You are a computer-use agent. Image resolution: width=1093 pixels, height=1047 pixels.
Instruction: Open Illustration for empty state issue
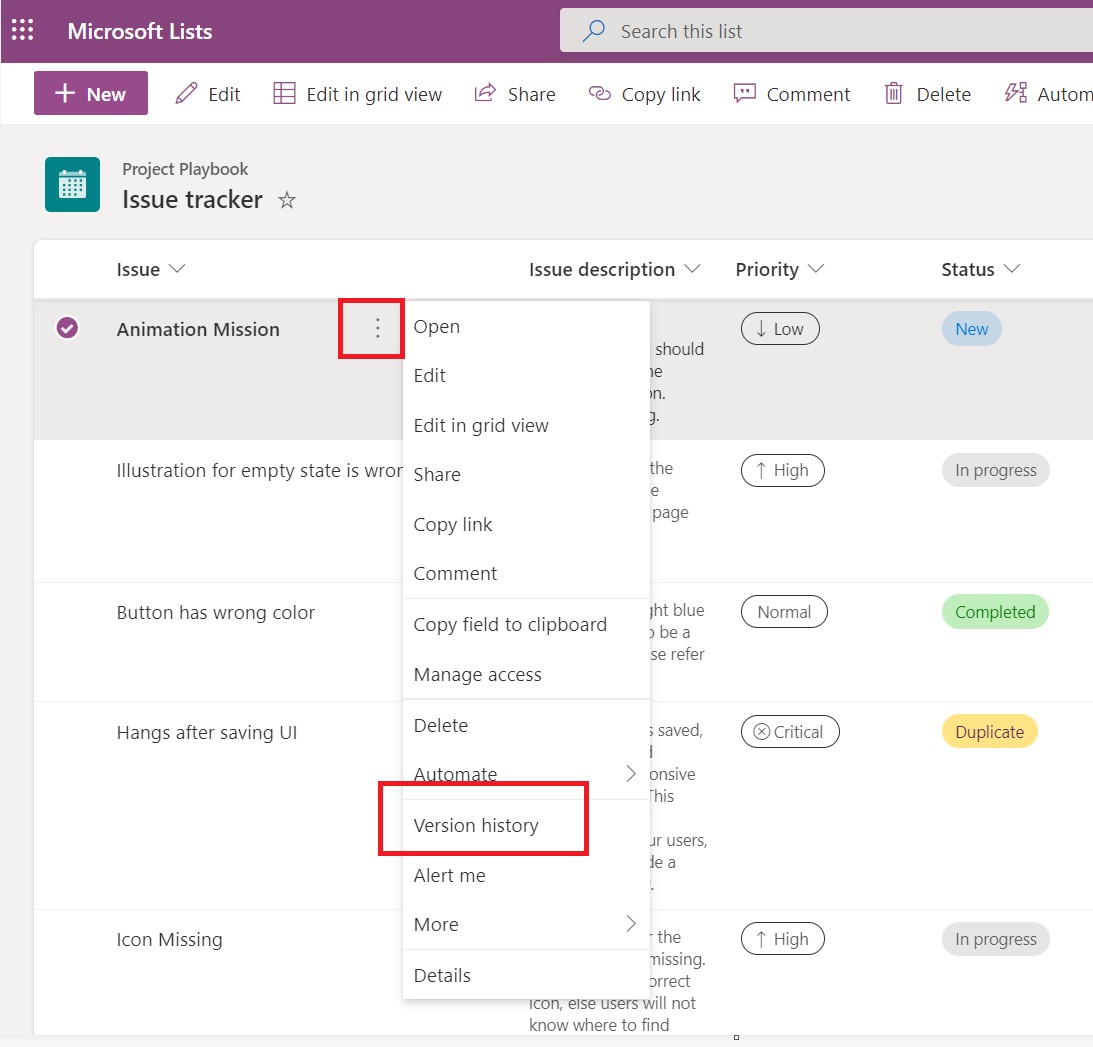259,471
